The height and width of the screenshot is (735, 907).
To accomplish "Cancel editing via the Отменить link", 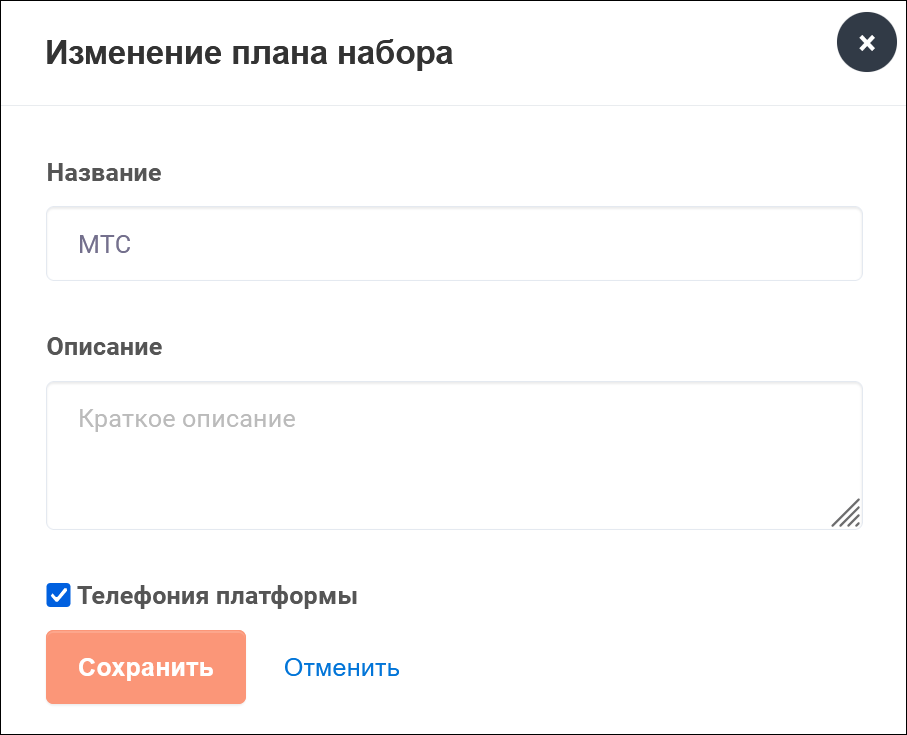I will pos(341,667).
